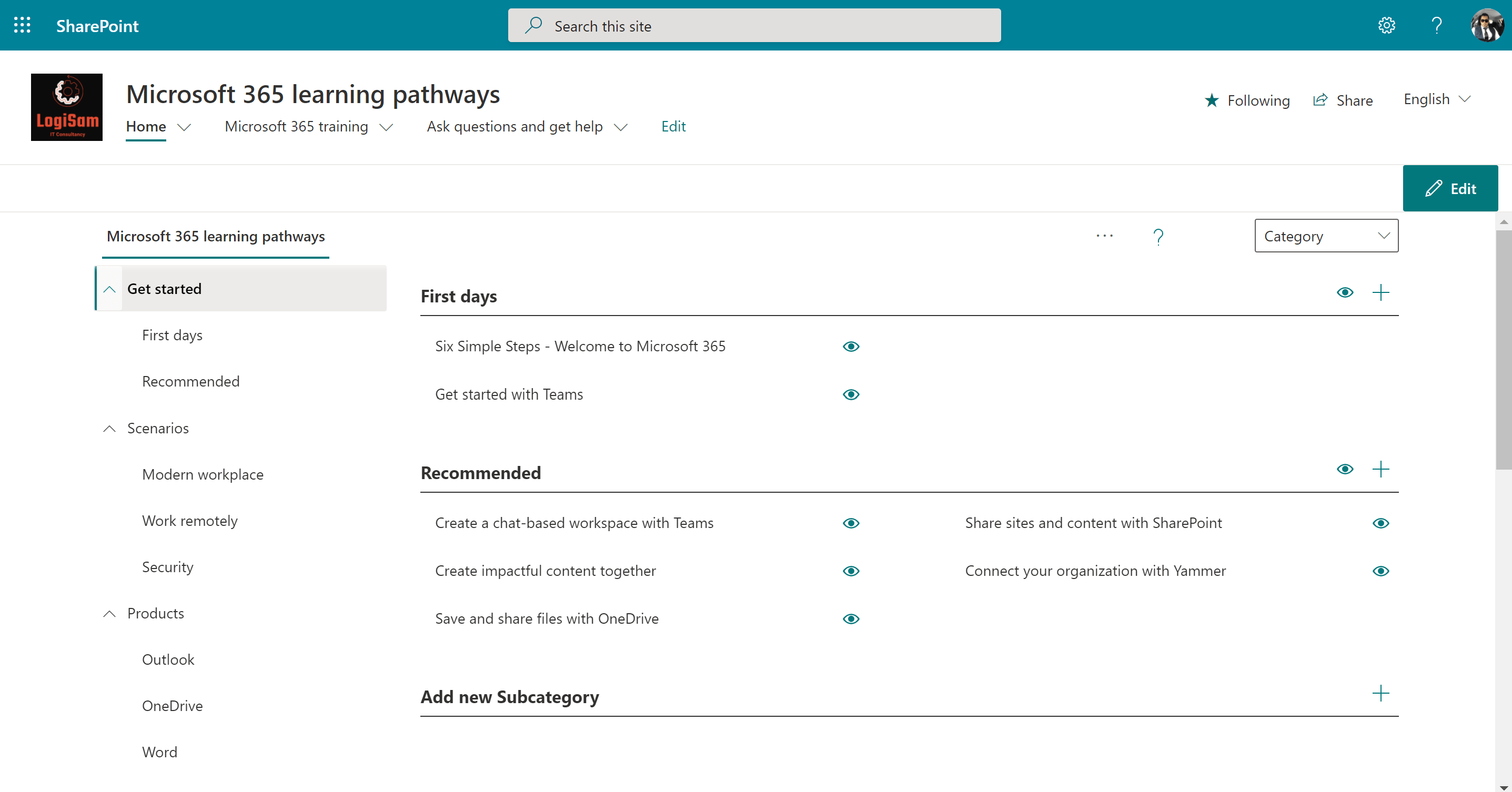
Task: Open the Category dropdown
Action: point(1326,236)
